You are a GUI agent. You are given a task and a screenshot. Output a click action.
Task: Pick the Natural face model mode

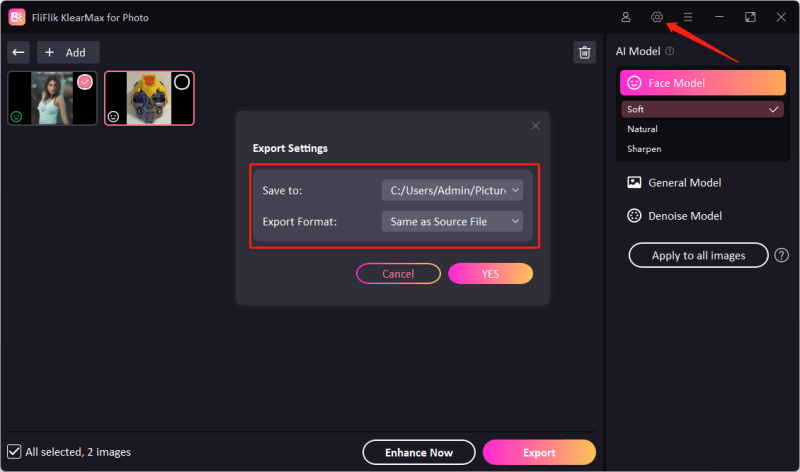coord(642,129)
